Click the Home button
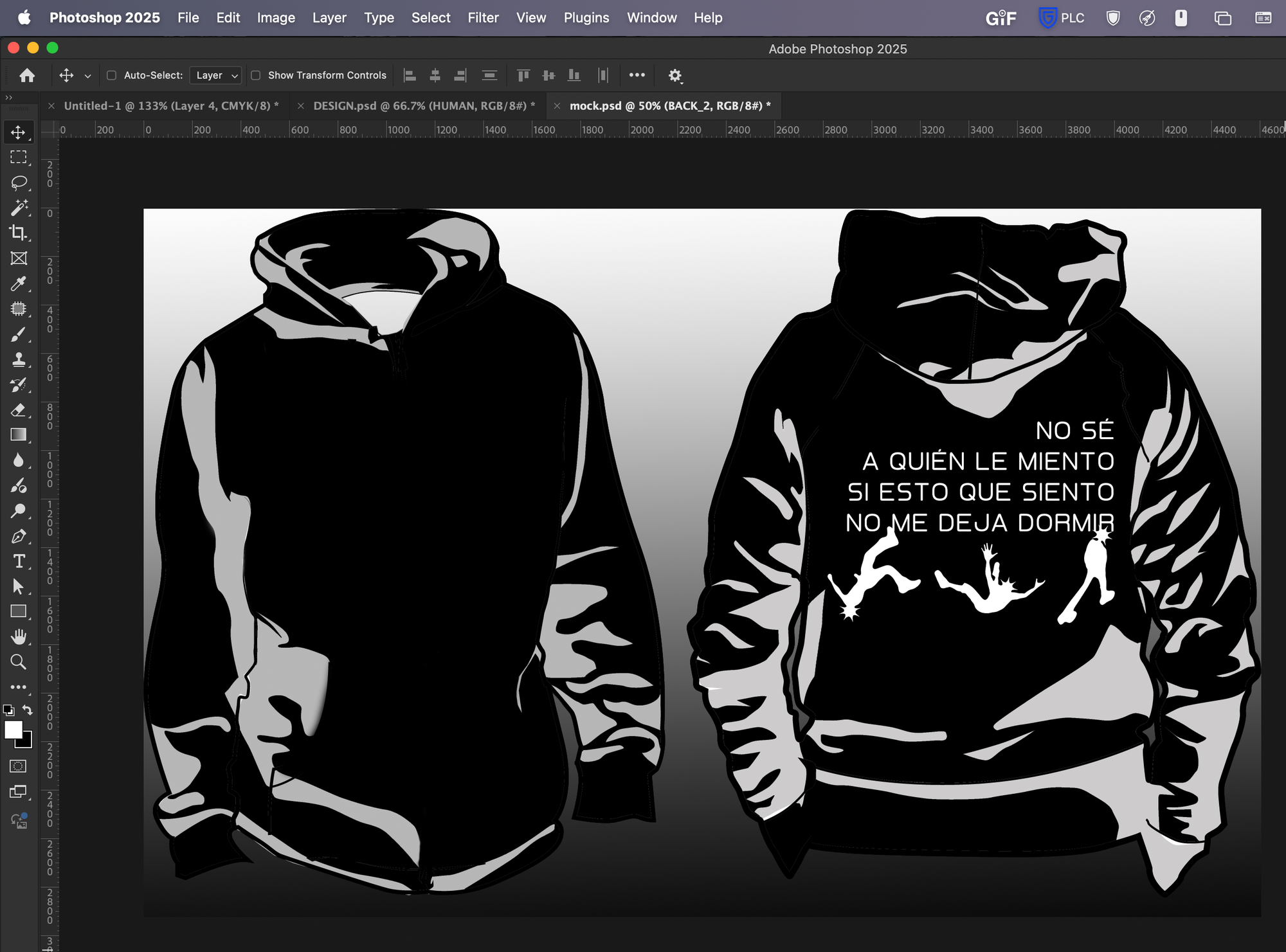Screen dimensions: 1286x952 coord(27,75)
